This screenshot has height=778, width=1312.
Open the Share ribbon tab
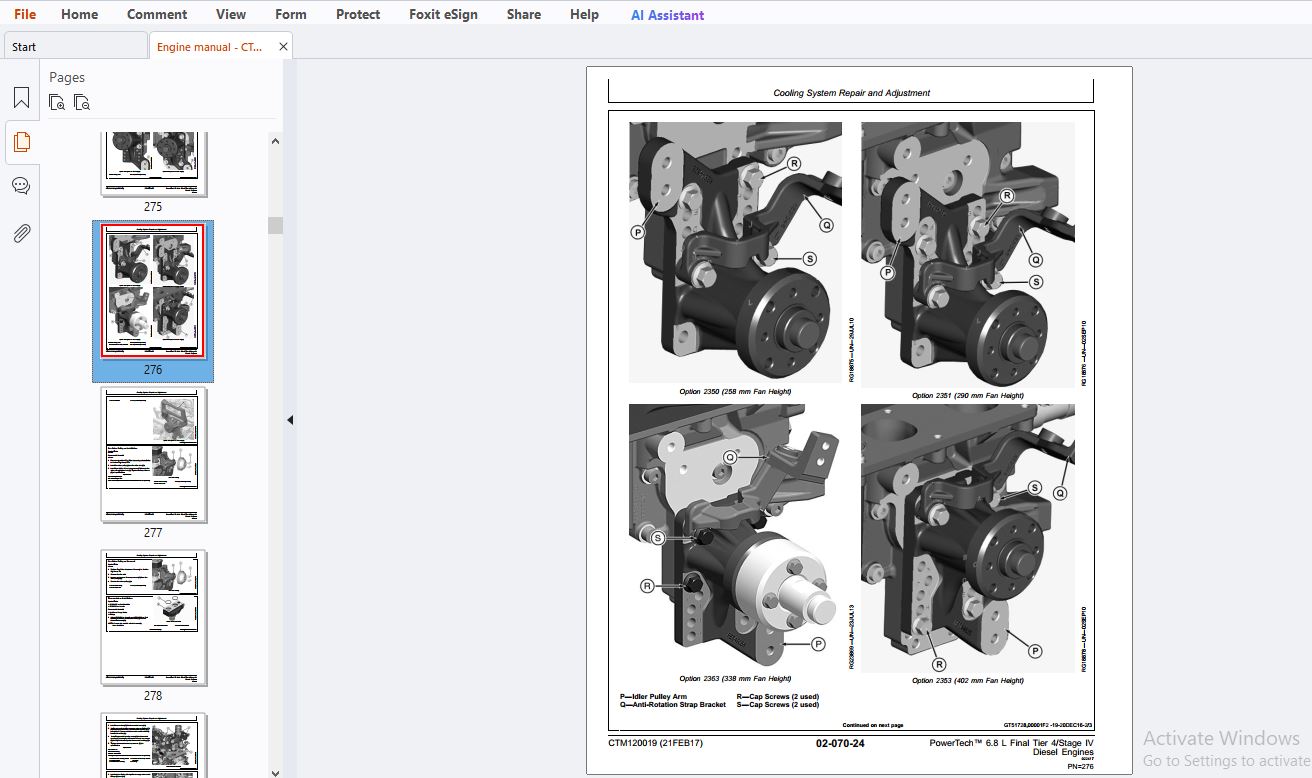pyautogui.click(x=524, y=14)
